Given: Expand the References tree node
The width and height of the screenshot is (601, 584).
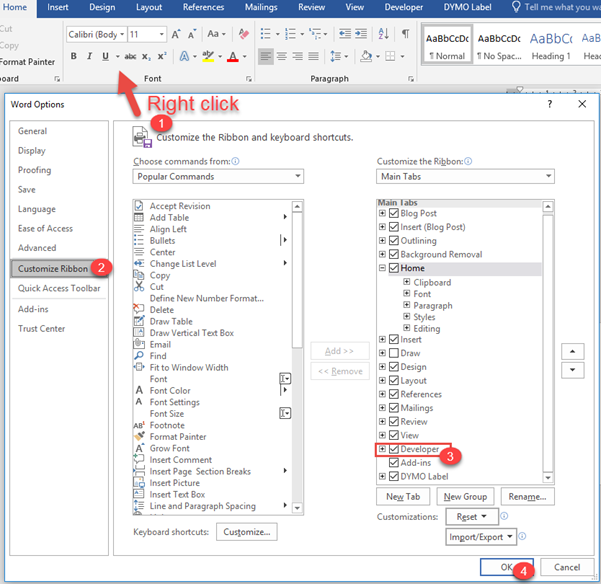Looking at the screenshot, I should click(382, 394).
